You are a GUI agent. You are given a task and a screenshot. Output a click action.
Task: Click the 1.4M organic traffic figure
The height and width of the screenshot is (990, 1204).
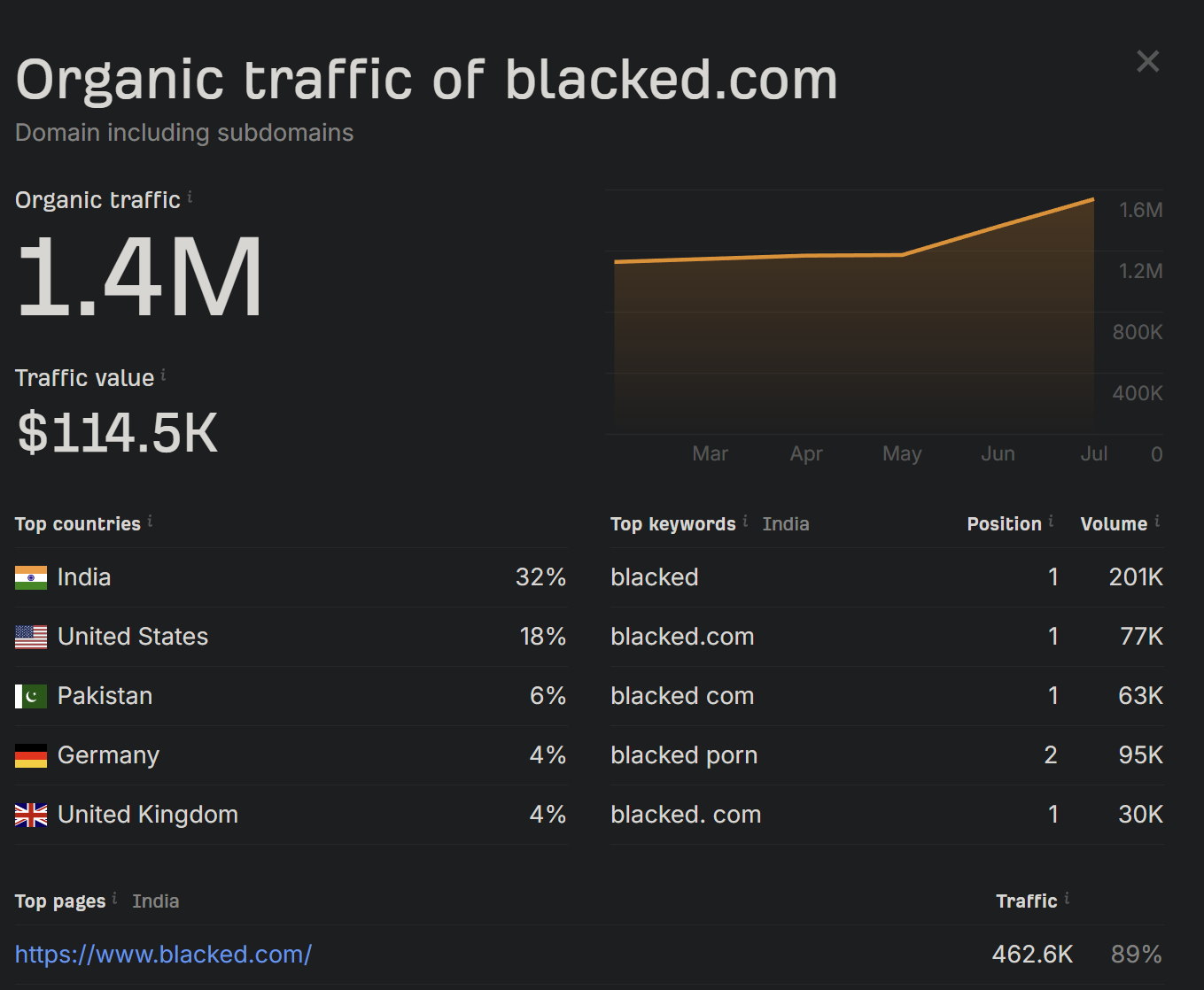(x=139, y=276)
